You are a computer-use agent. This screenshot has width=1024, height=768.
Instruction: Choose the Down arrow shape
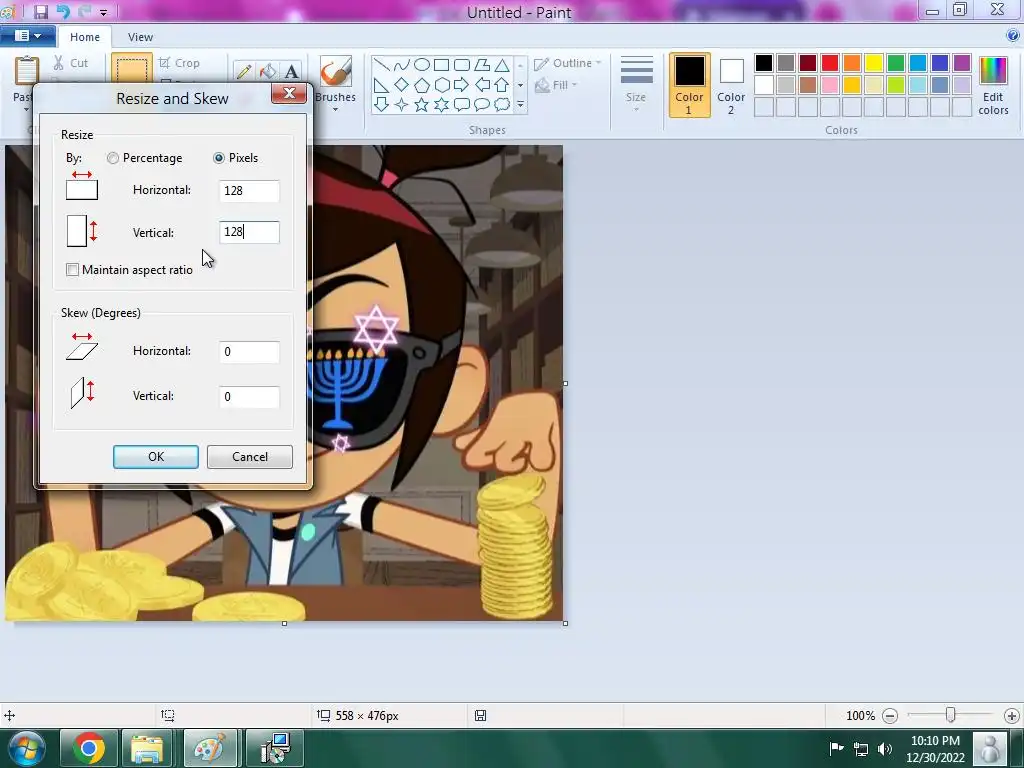tap(382, 104)
